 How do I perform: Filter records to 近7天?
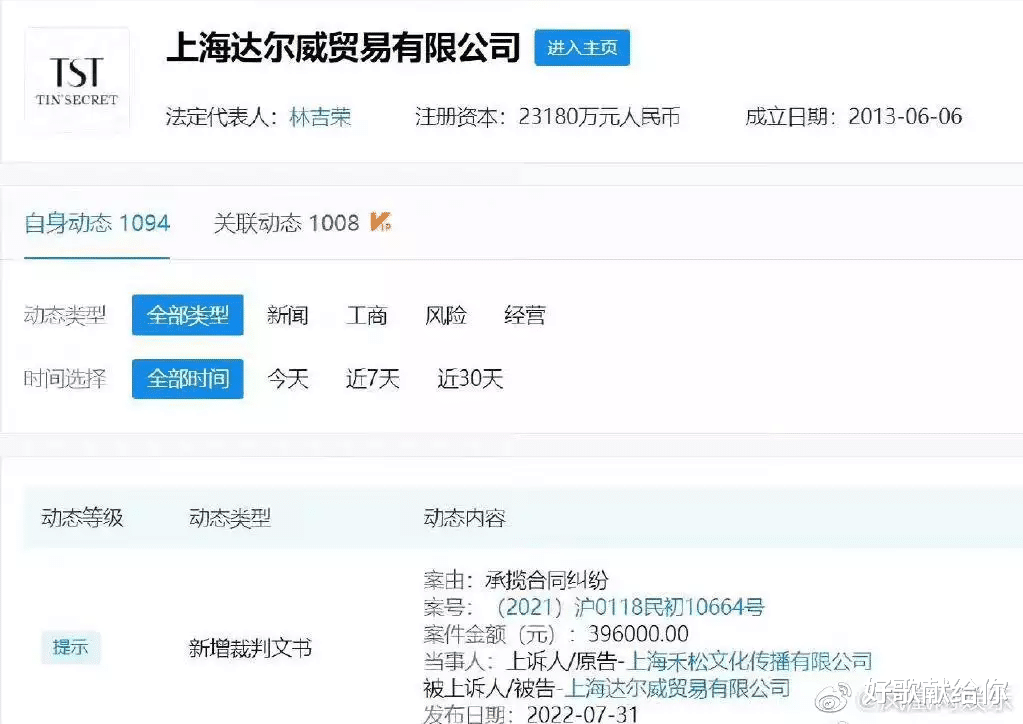pyautogui.click(x=371, y=379)
